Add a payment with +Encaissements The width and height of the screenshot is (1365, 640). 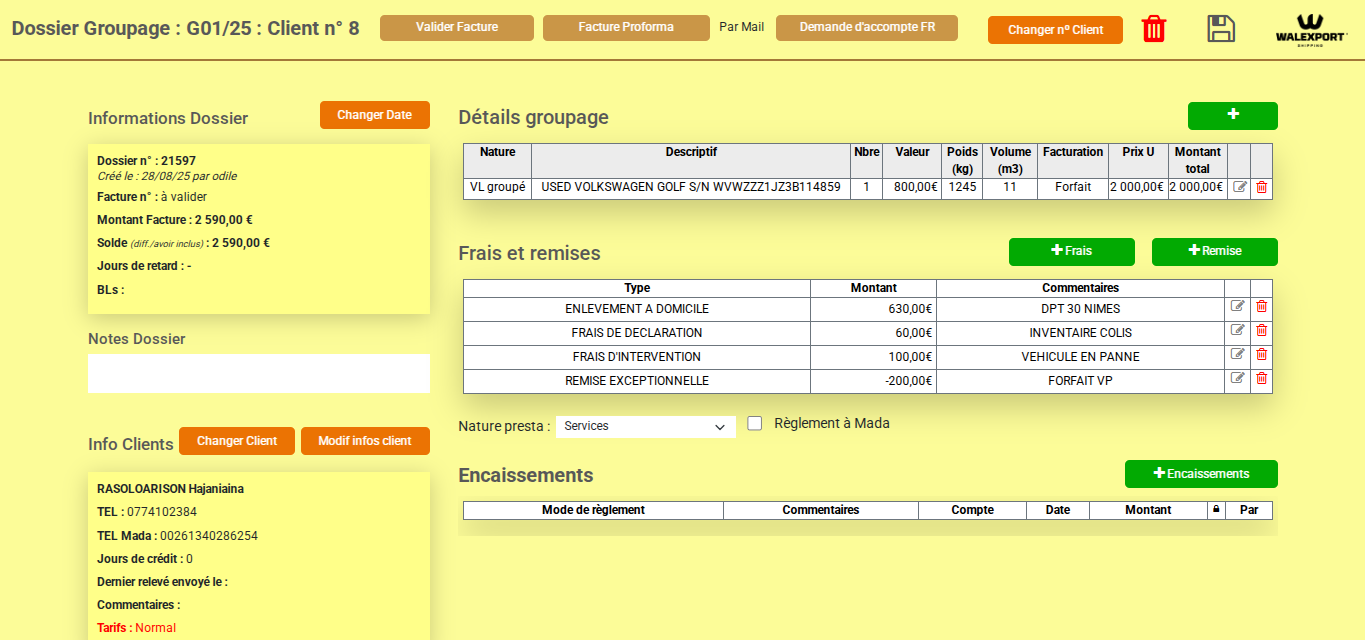coord(1200,473)
